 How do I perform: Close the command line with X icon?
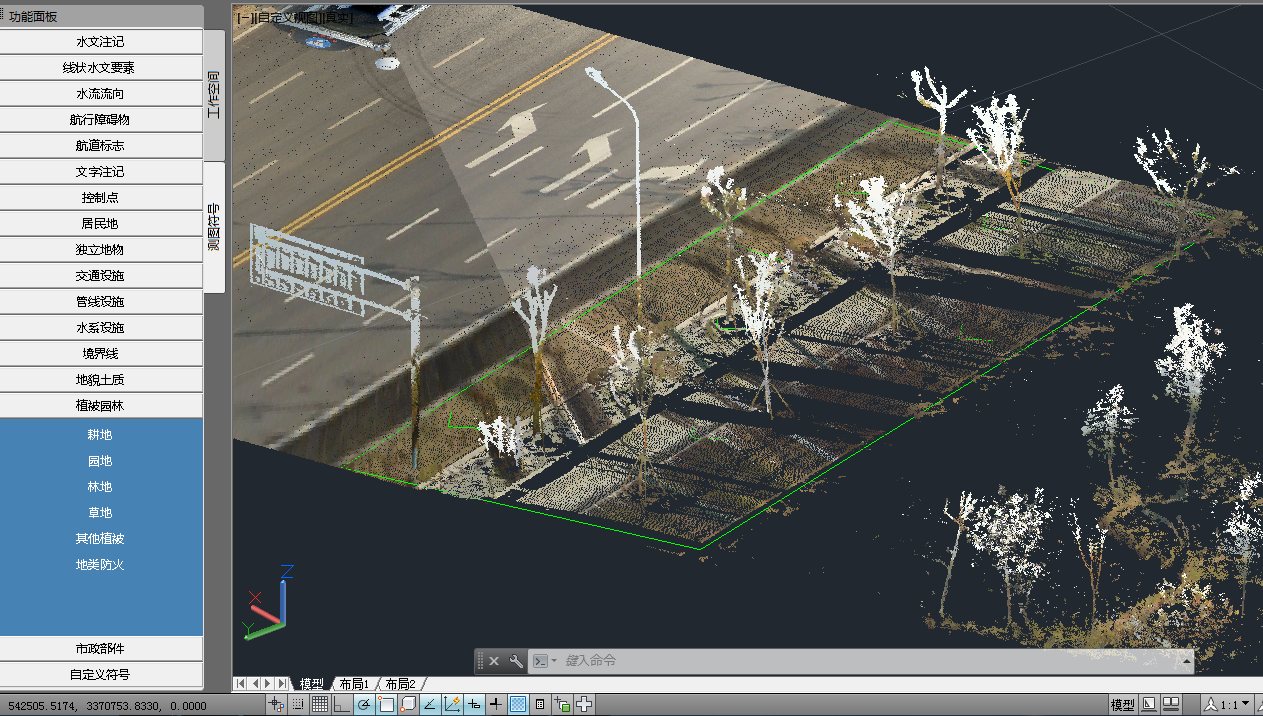(494, 661)
